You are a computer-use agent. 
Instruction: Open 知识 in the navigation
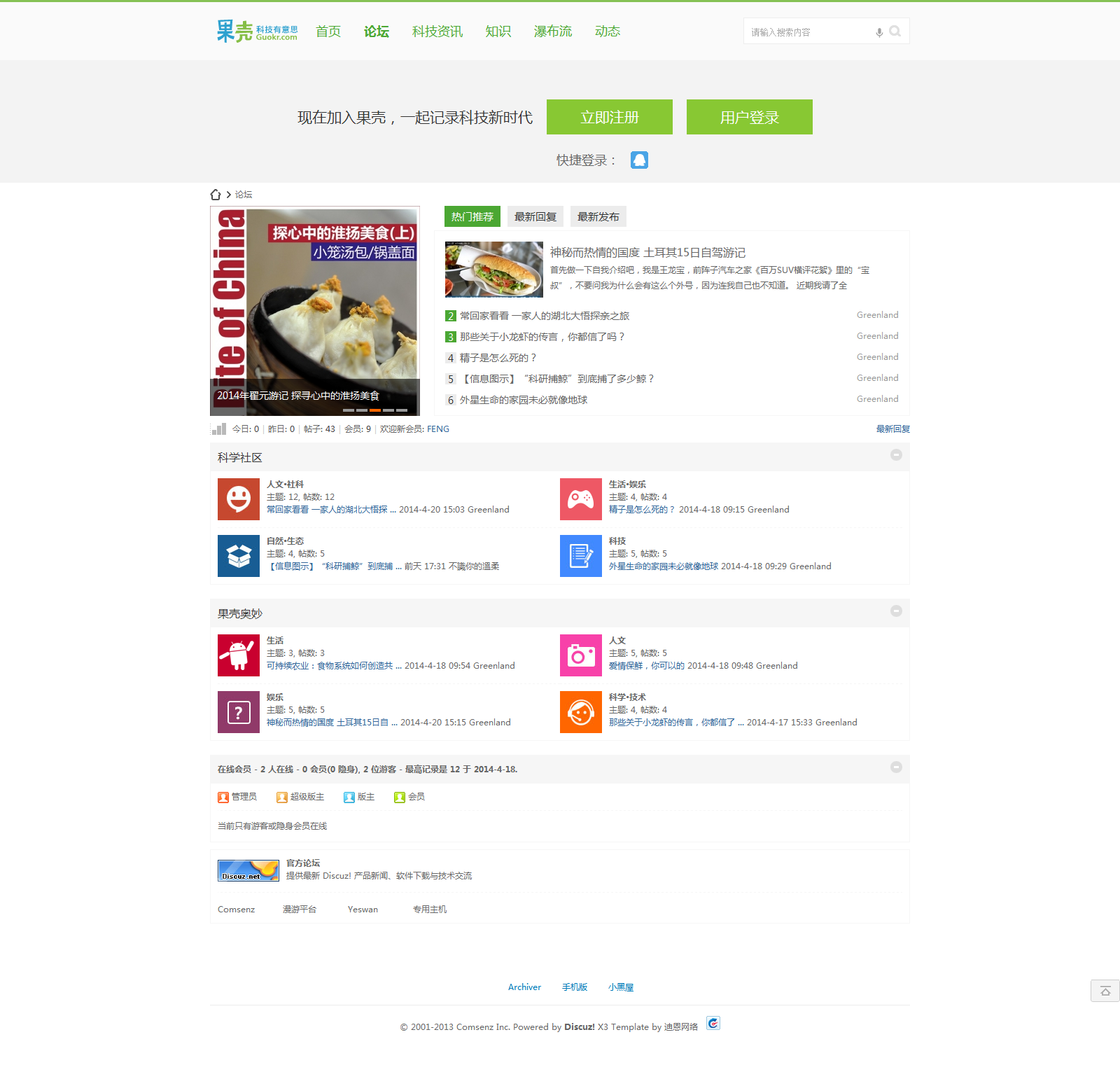(498, 32)
